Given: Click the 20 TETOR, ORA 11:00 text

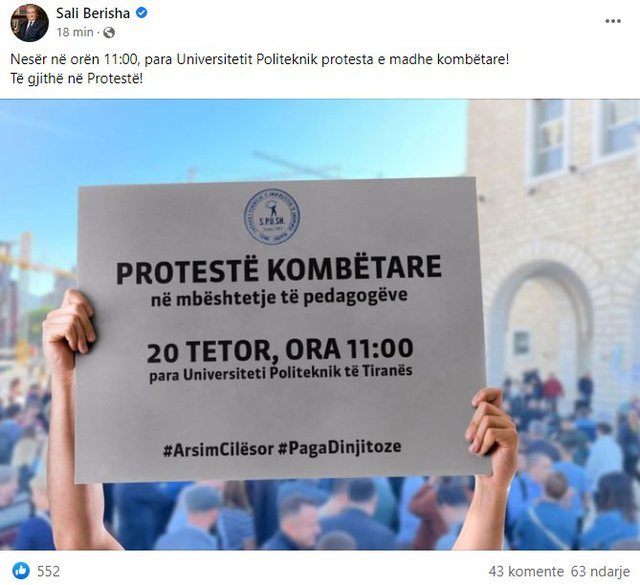Looking at the screenshot, I should pyautogui.click(x=280, y=350).
